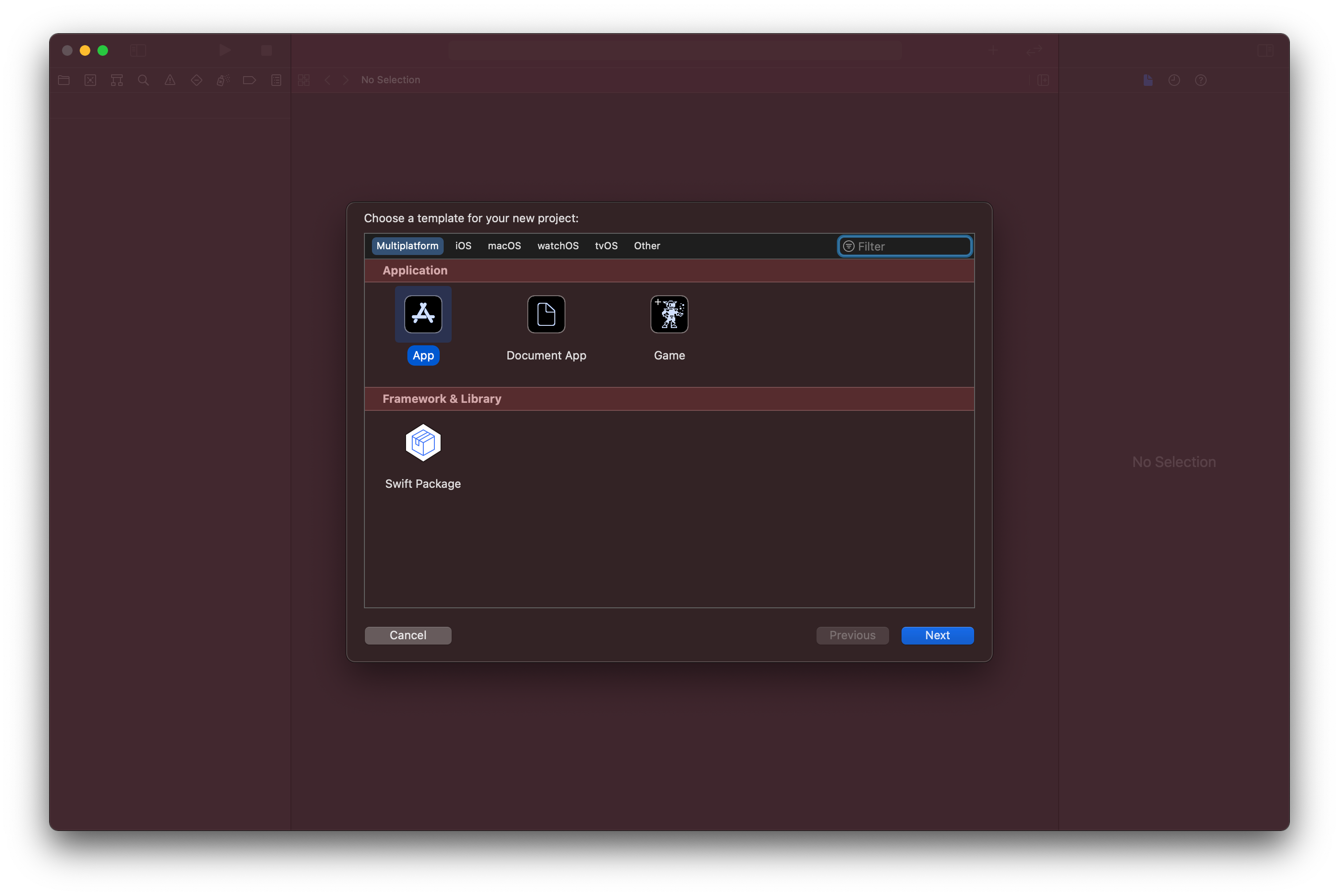Open the Debug navigator spray icon
The image size is (1339, 896).
click(223, 80)
